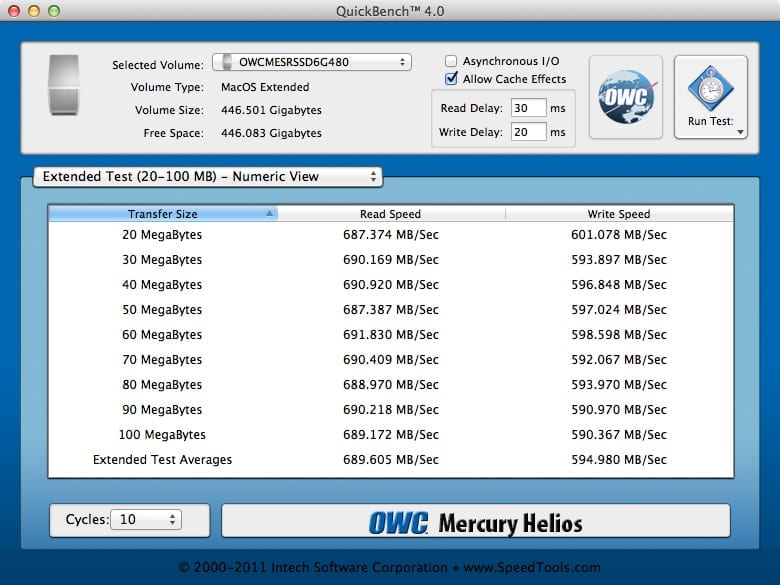Viewport: 780px width, 585px height.
Task: Click the Read Delay input field
Action: pos(527,108)
